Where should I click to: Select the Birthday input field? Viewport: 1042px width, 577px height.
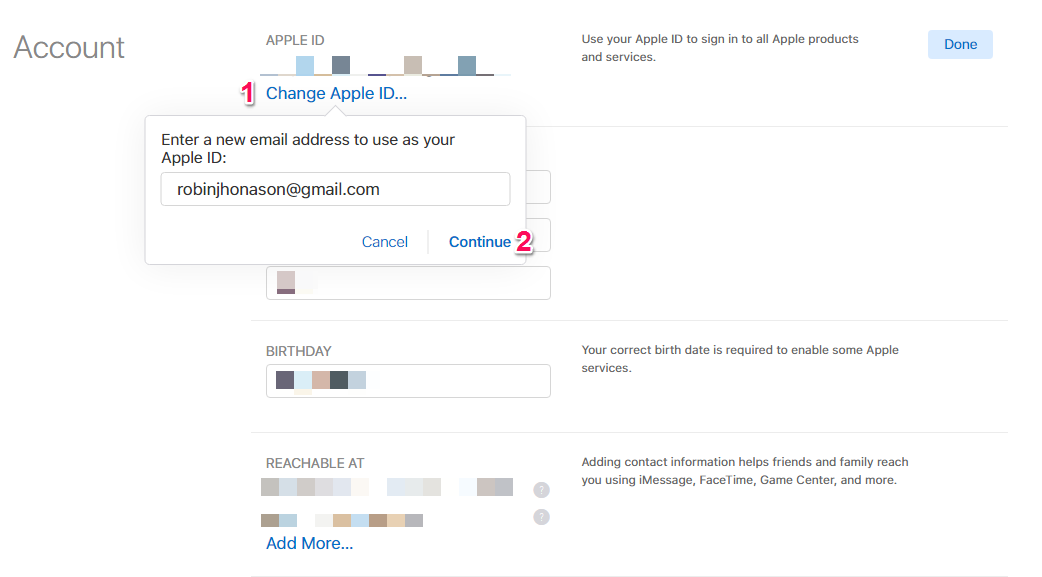tap(408, 381)
